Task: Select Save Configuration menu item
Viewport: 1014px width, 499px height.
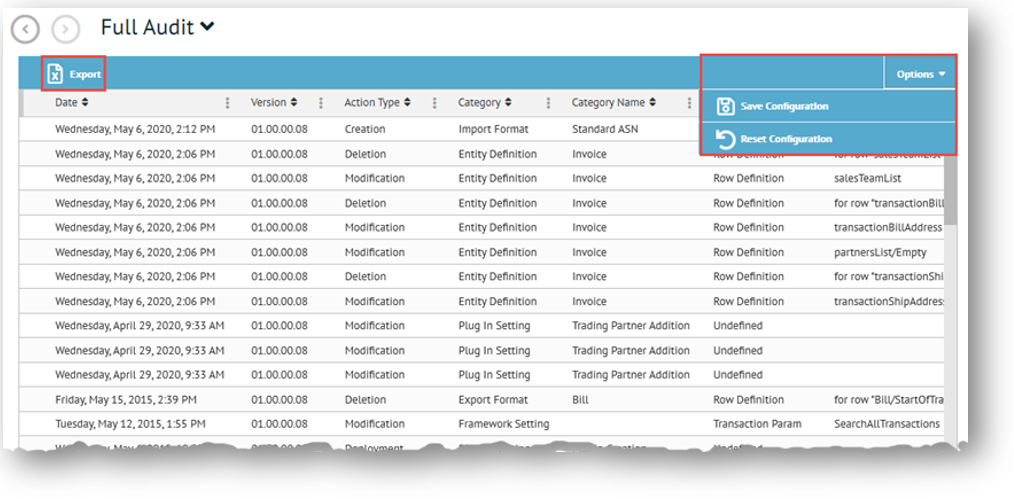Action: pos(784,106)
